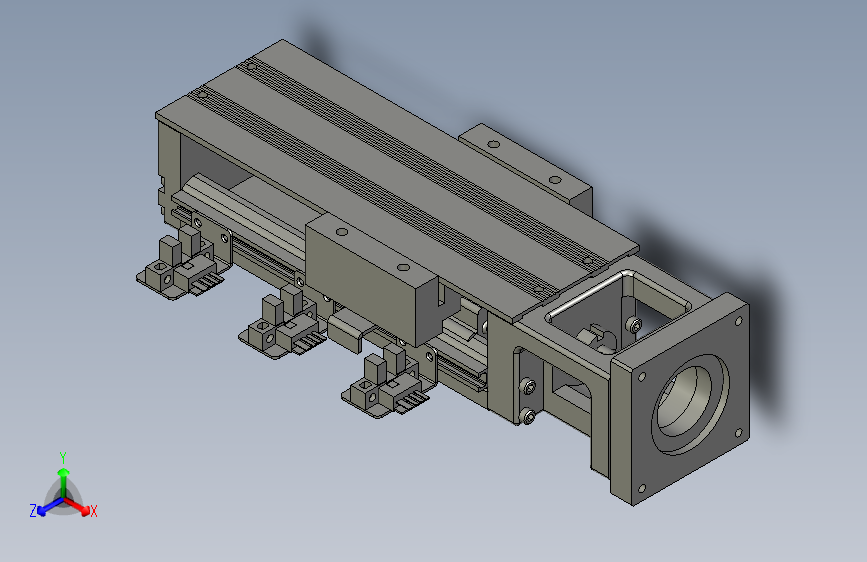Select the long grooved top cover plate
867x562 pixels.
pos(397,181)
